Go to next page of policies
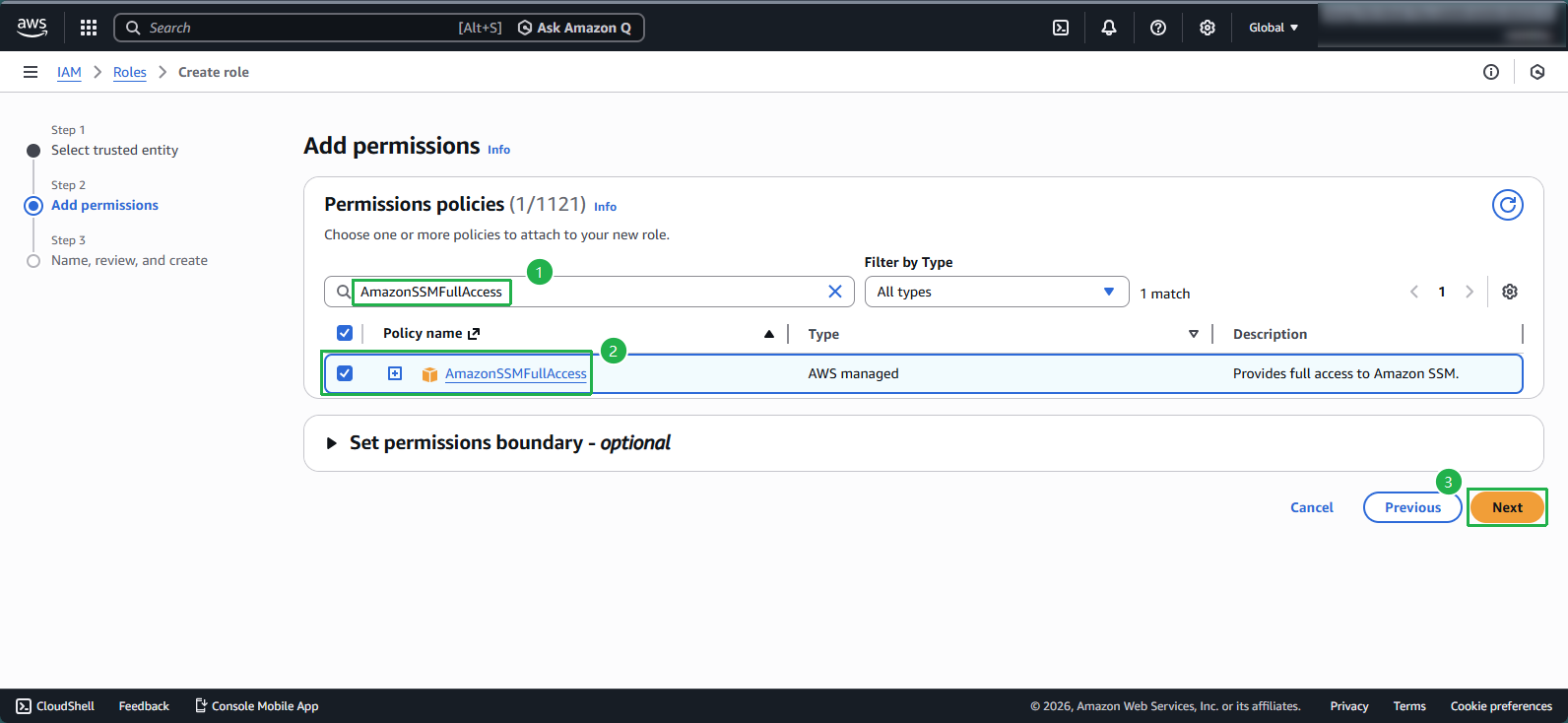 1470,292
